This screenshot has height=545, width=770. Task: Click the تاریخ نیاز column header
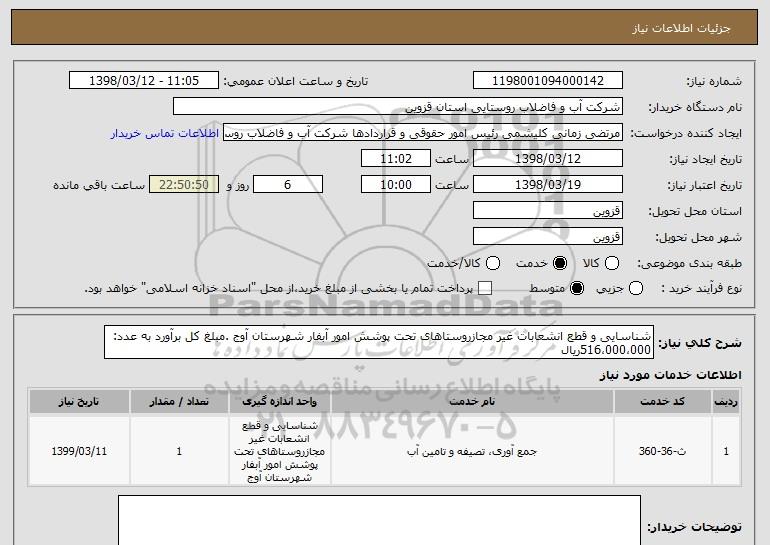[79, 402]
